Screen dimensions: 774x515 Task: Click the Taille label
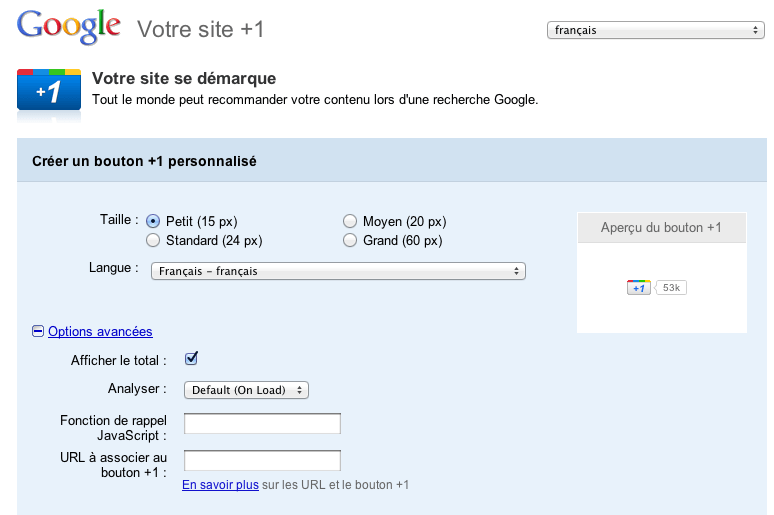click(x=119, y=220)
